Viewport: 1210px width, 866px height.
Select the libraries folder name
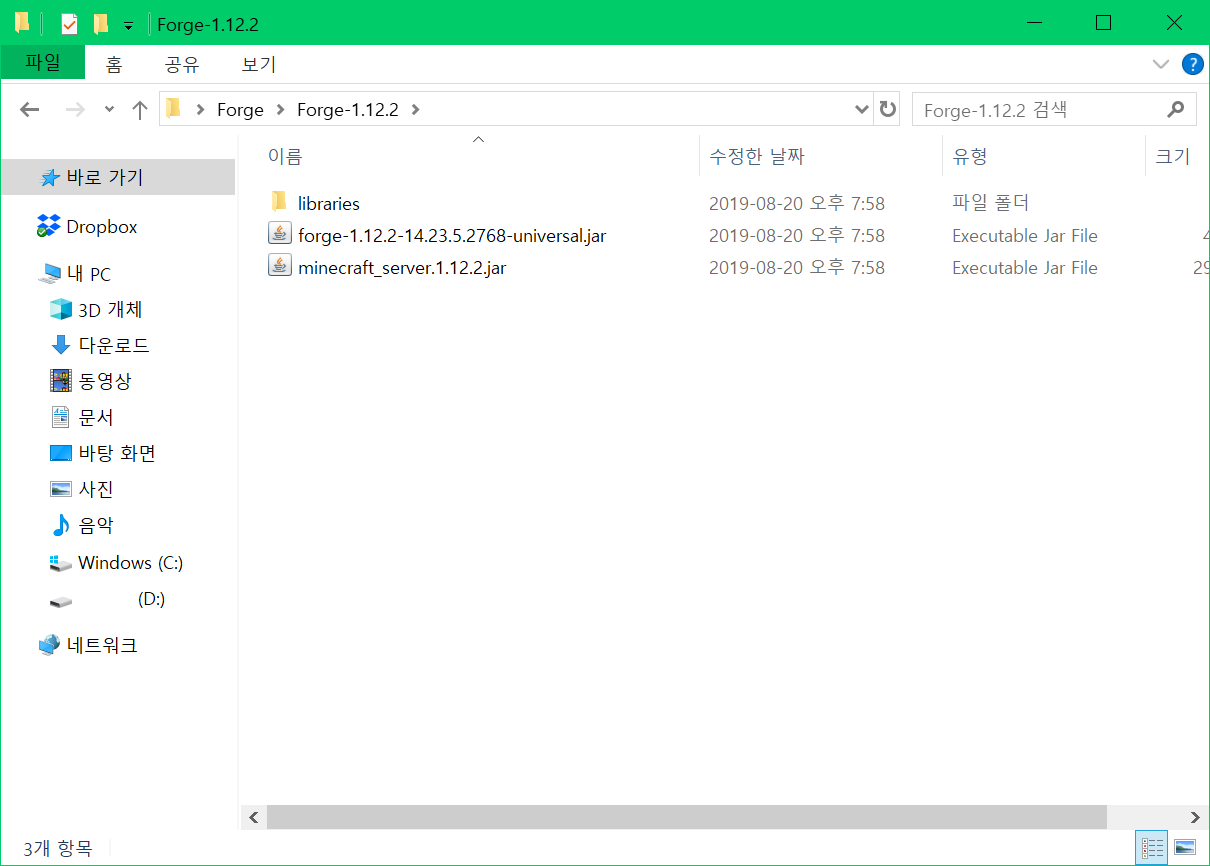[328, 203]
